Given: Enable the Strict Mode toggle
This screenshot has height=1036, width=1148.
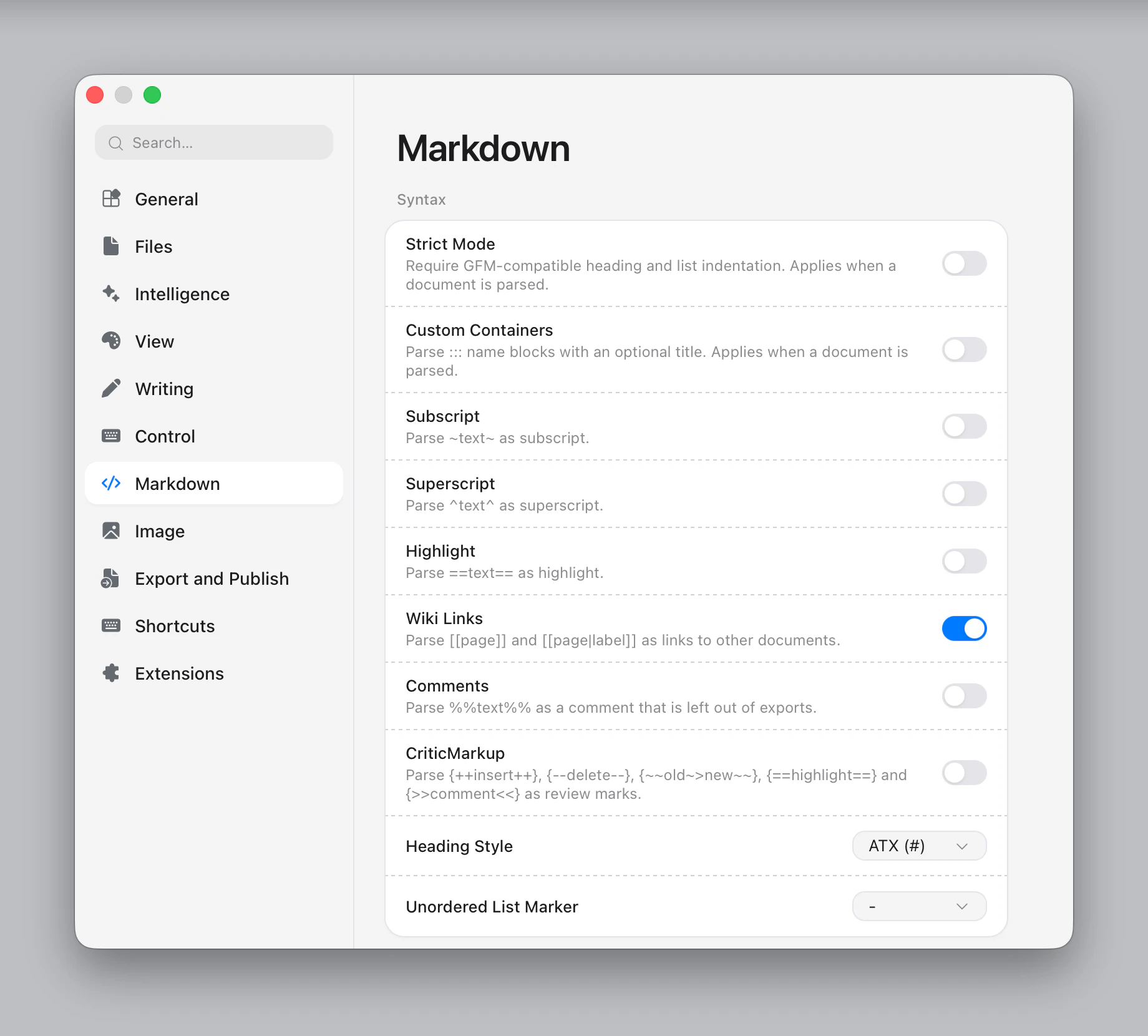Looking at the screenshot, I should [964, 263].
